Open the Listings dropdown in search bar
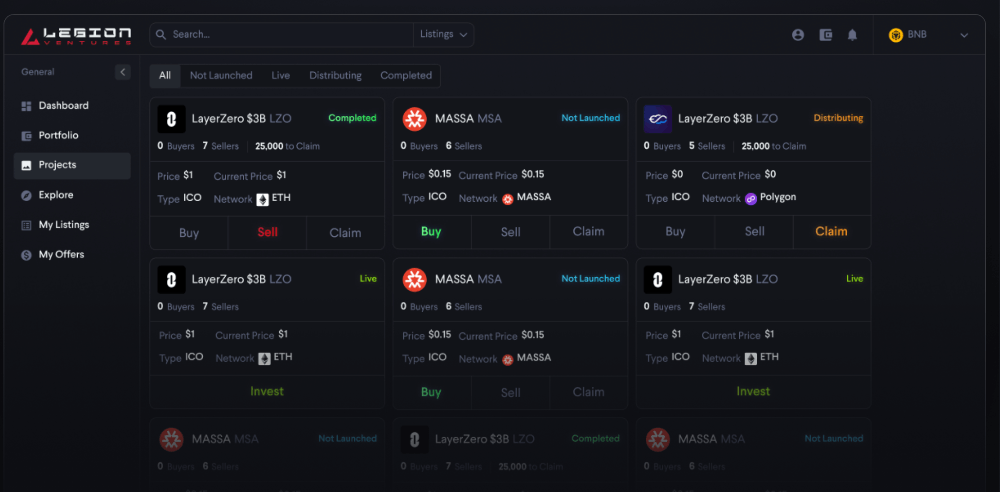 pos(444,34)
